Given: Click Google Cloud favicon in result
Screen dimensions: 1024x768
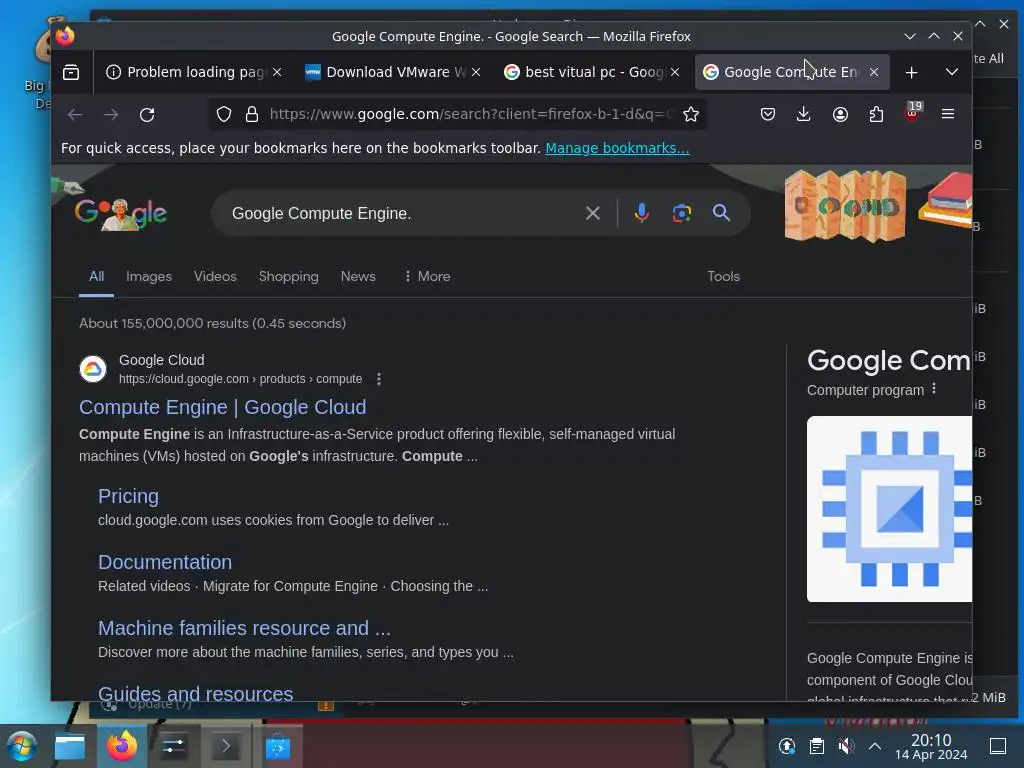Looking at the screenshot, I should pyautogui.click(x=93, y=369).
